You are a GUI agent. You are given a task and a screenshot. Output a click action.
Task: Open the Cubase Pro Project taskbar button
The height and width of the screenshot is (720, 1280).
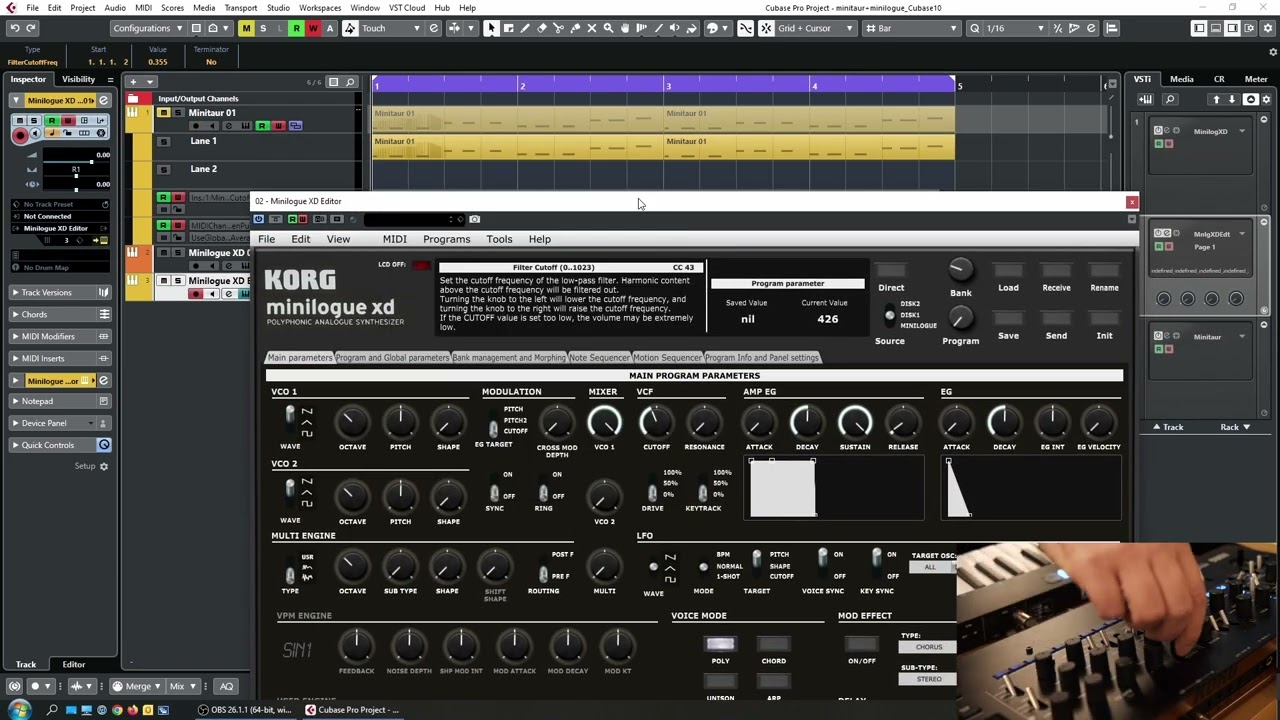click(352, 710)
